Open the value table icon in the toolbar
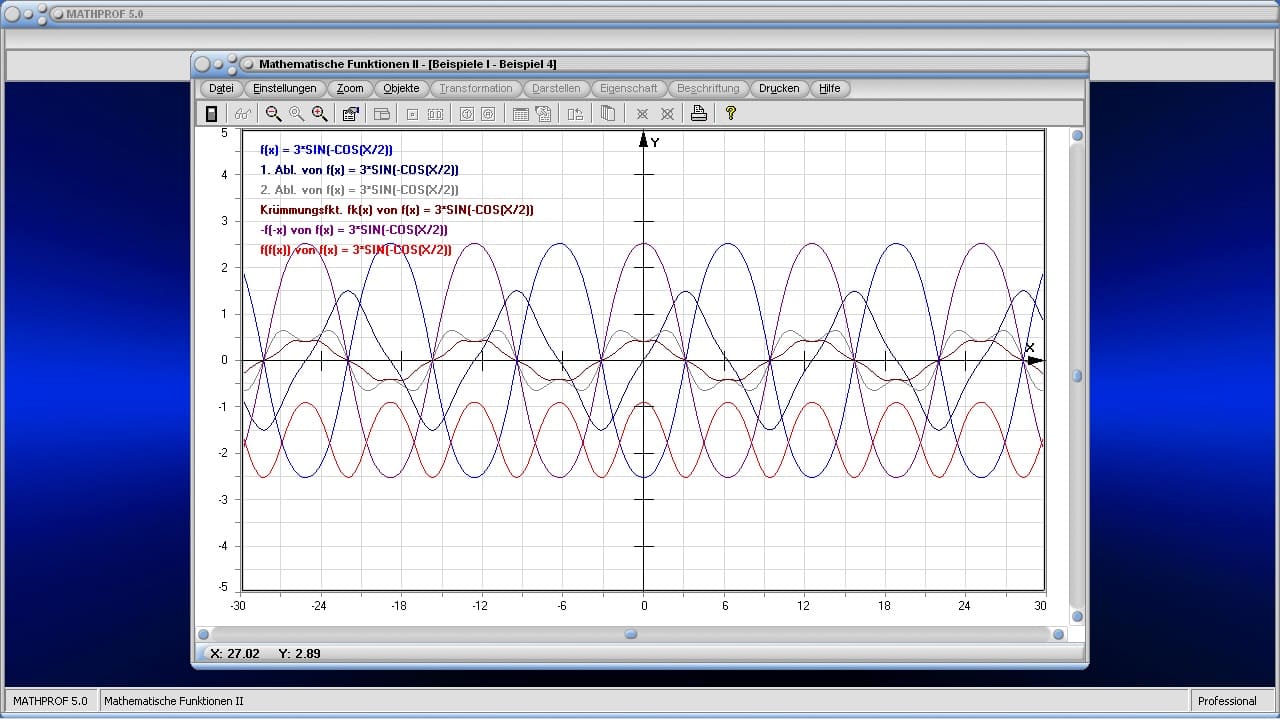1280x720 pixels. 521,114
